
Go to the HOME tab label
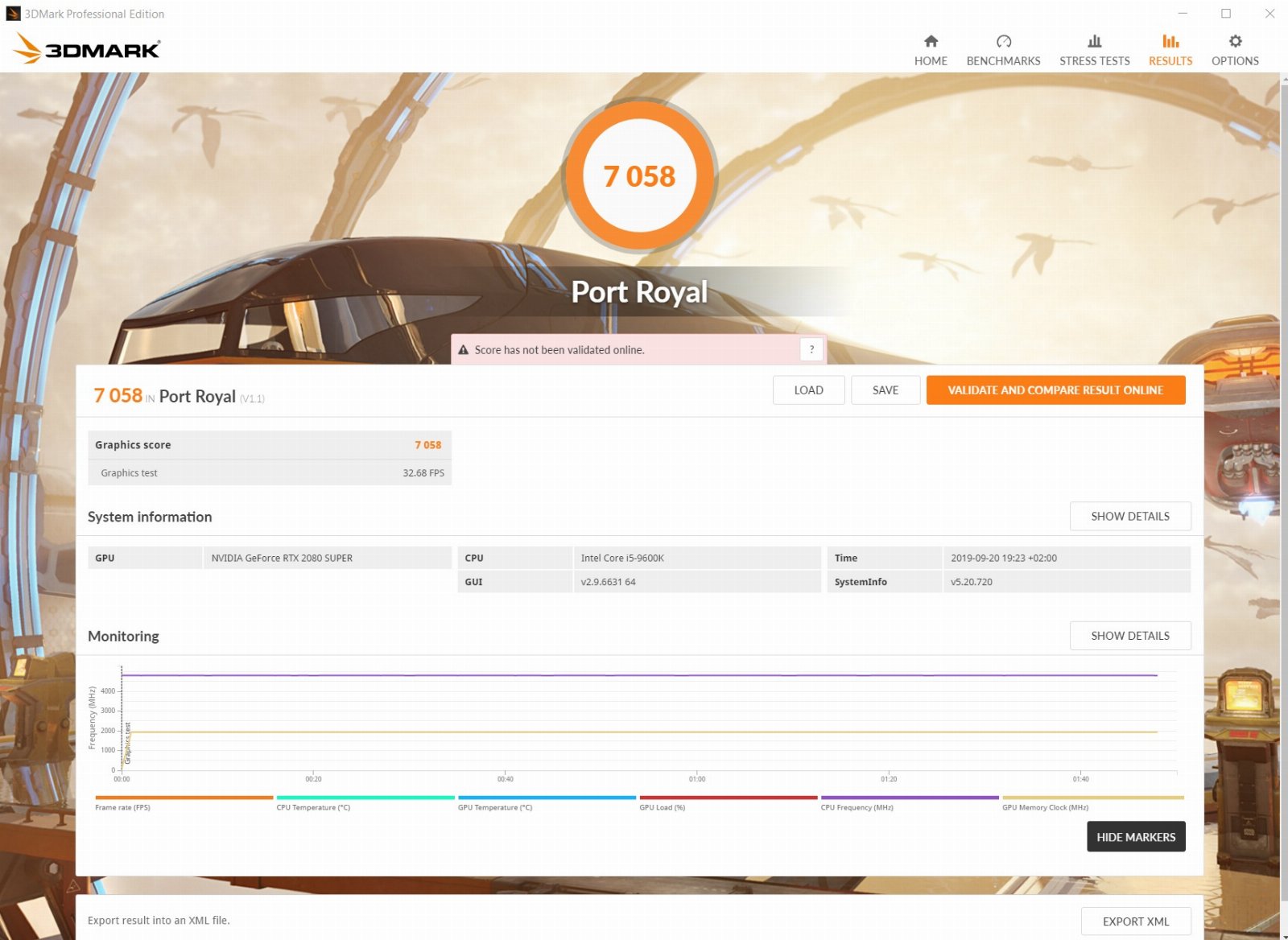931,61
